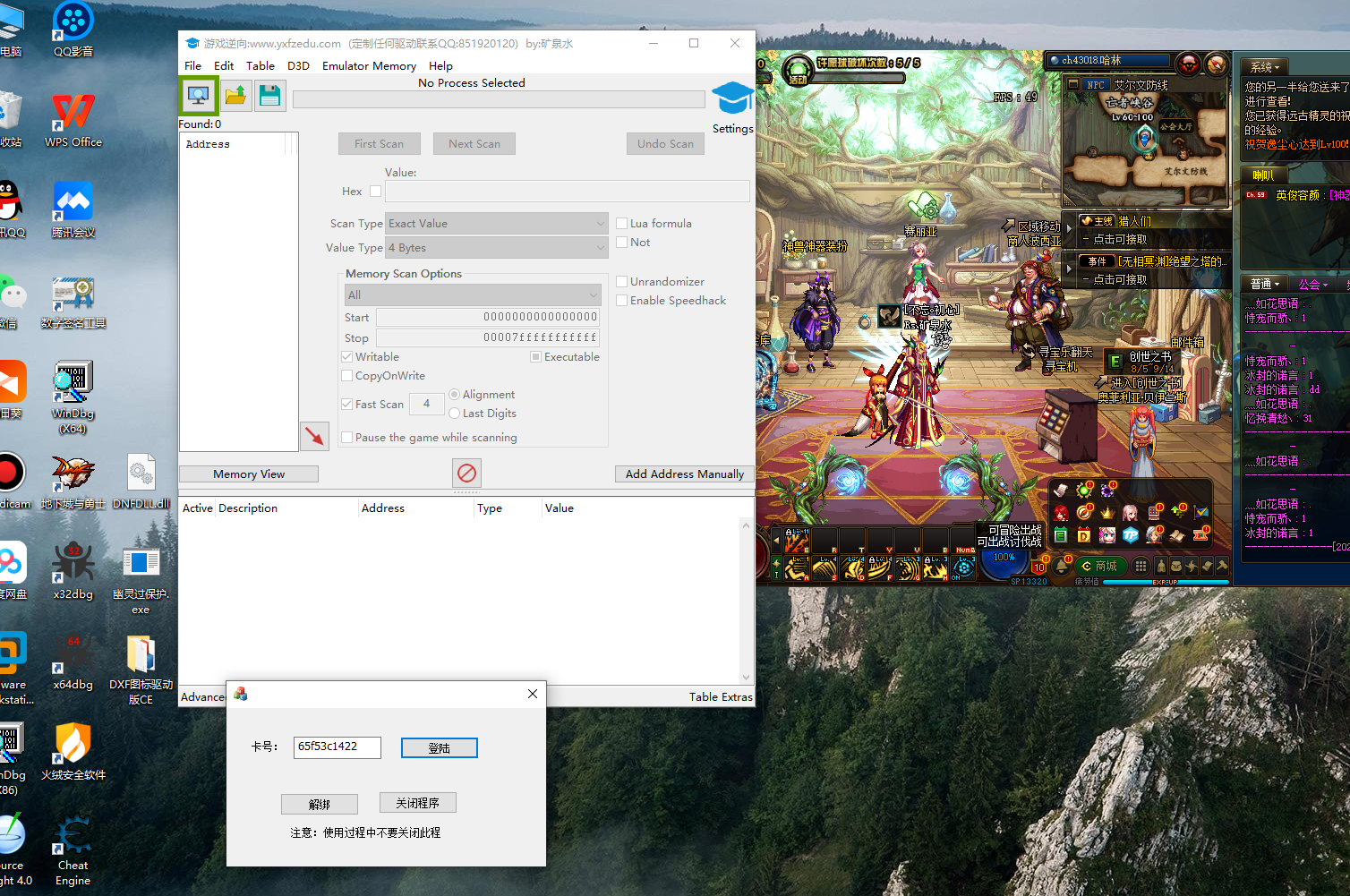Screen dimensions: 1350x896
Task: Open the process list computer icon
Action: [199, 95]
